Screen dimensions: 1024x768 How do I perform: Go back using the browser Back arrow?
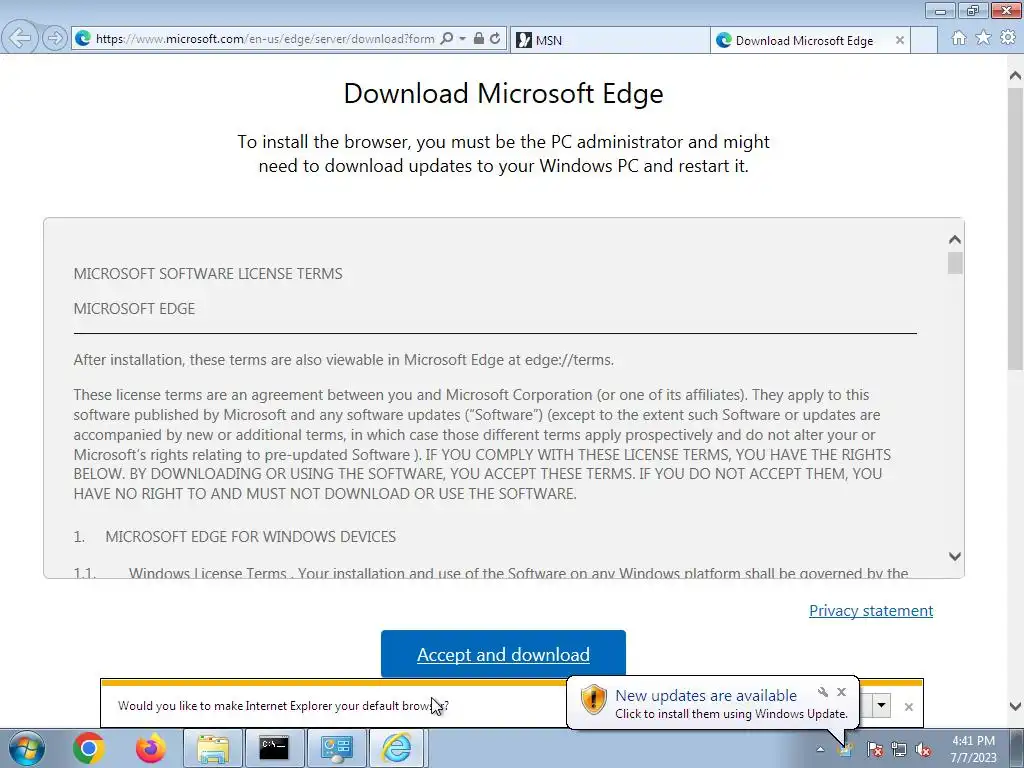[20, 38]
